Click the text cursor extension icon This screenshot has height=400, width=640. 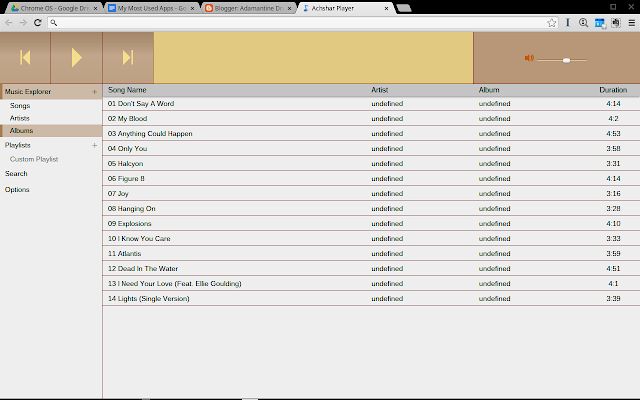click(x=567, y=23)
